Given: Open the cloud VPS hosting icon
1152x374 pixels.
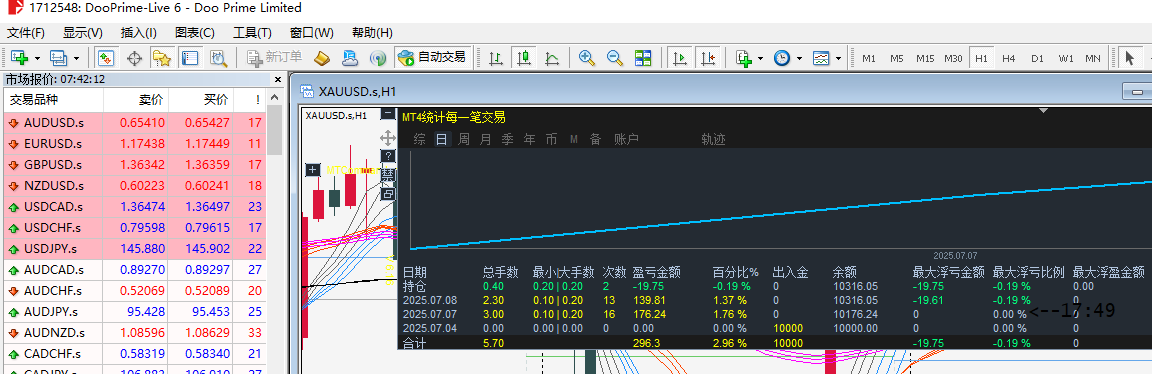Looking at the screenshot, I should [350, 57].
